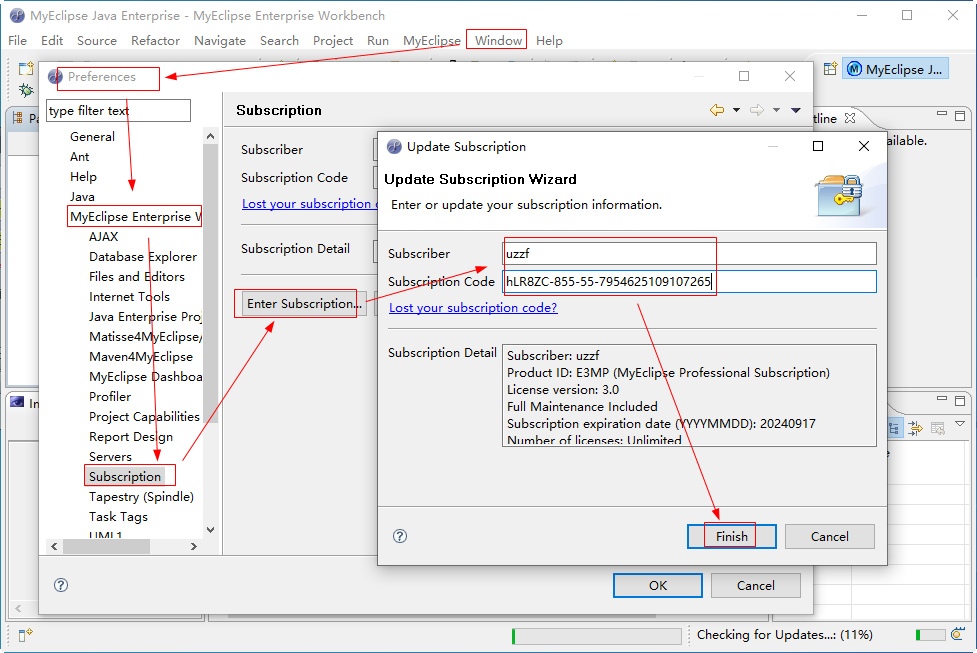This screenshot has width=977, height=653.
Task: Select Subscription in the preferences tree
Action: (x=125, y=476)
